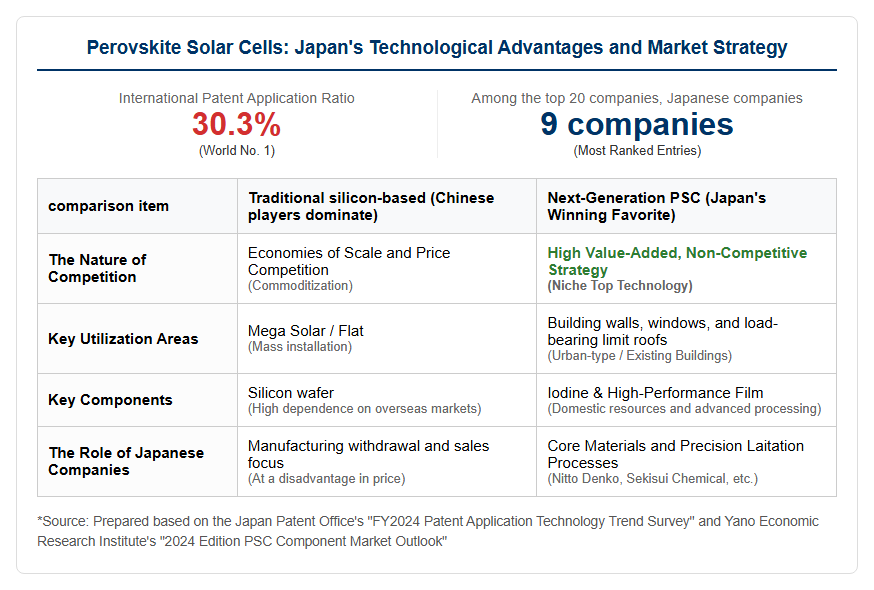The height and width of the screenshot is (590, 874).
Task: Click 'International Patent Application Ratio' label
Action: tap(236, 98)
